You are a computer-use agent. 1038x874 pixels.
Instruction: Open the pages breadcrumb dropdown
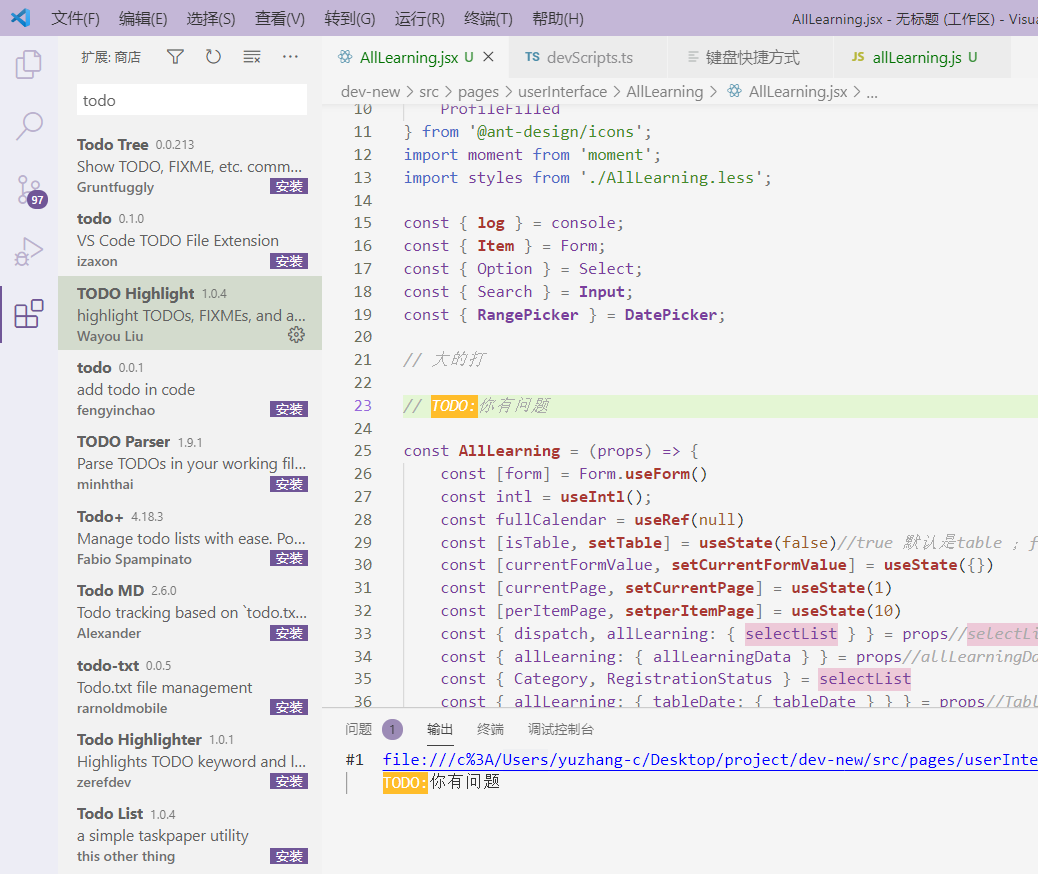[479, 91]
